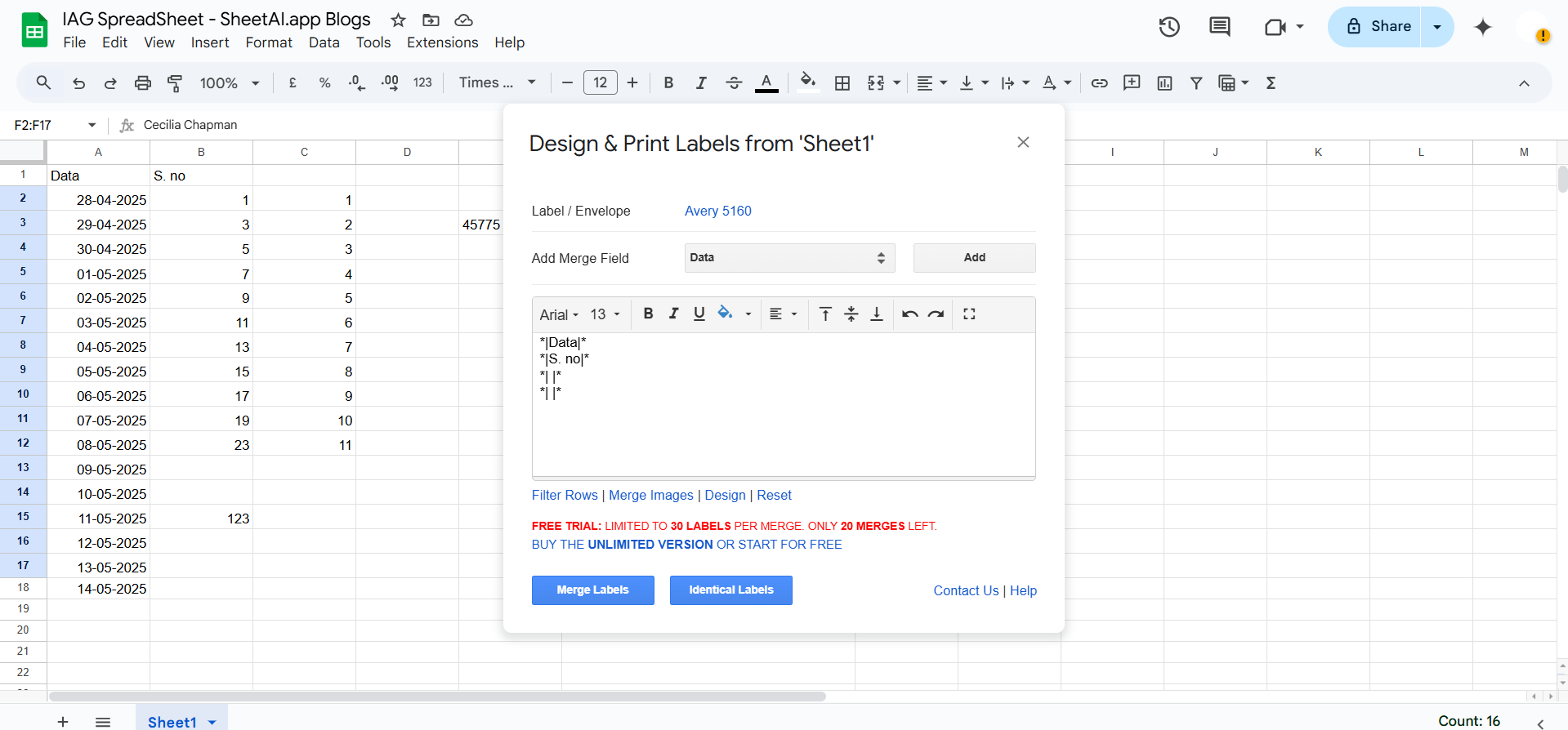
Task: Insert a link in the cell
Action: click(x=1100, y=82)
